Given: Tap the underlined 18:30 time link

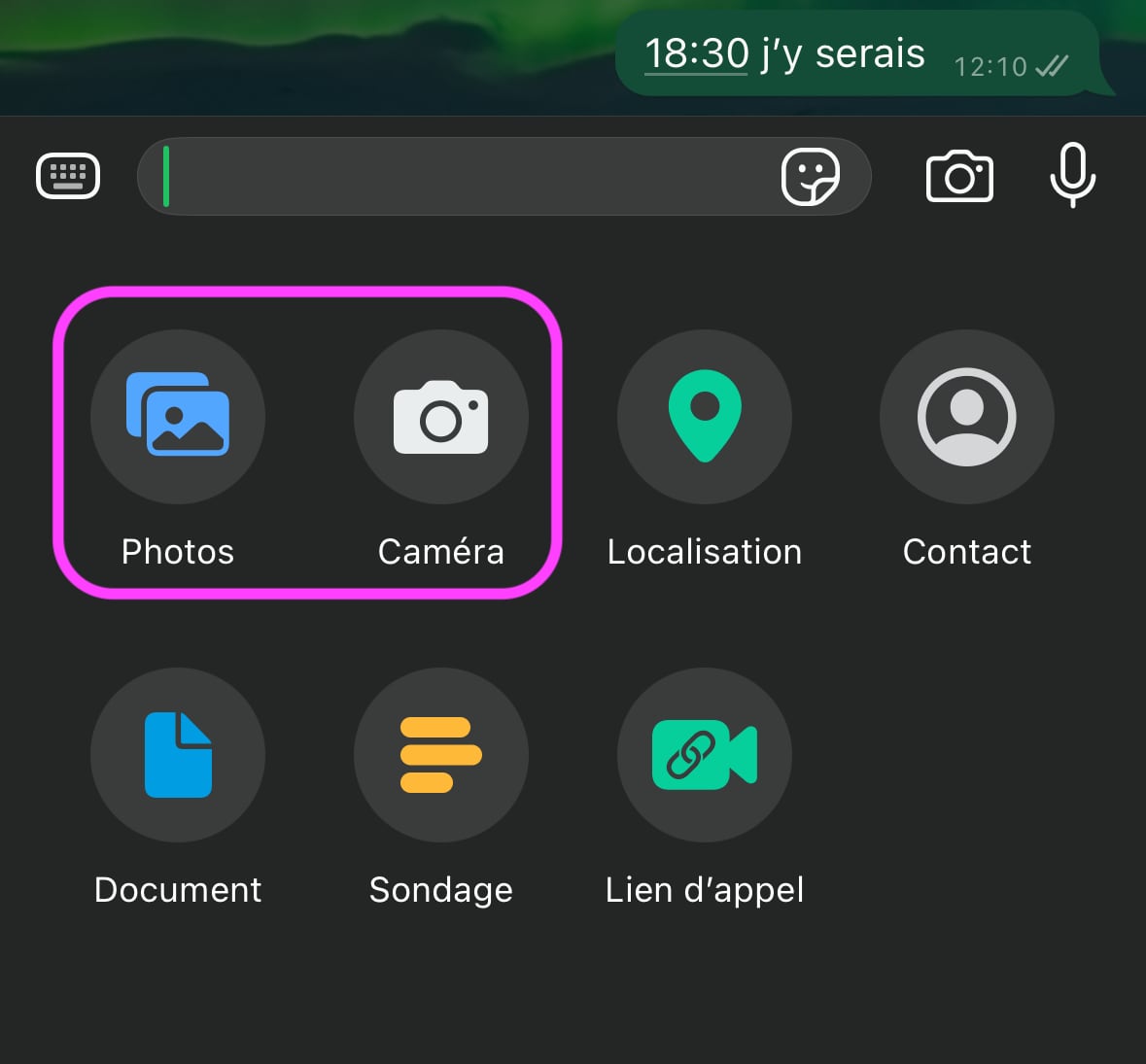Looking at the screenshot, I should click(696, 53).
